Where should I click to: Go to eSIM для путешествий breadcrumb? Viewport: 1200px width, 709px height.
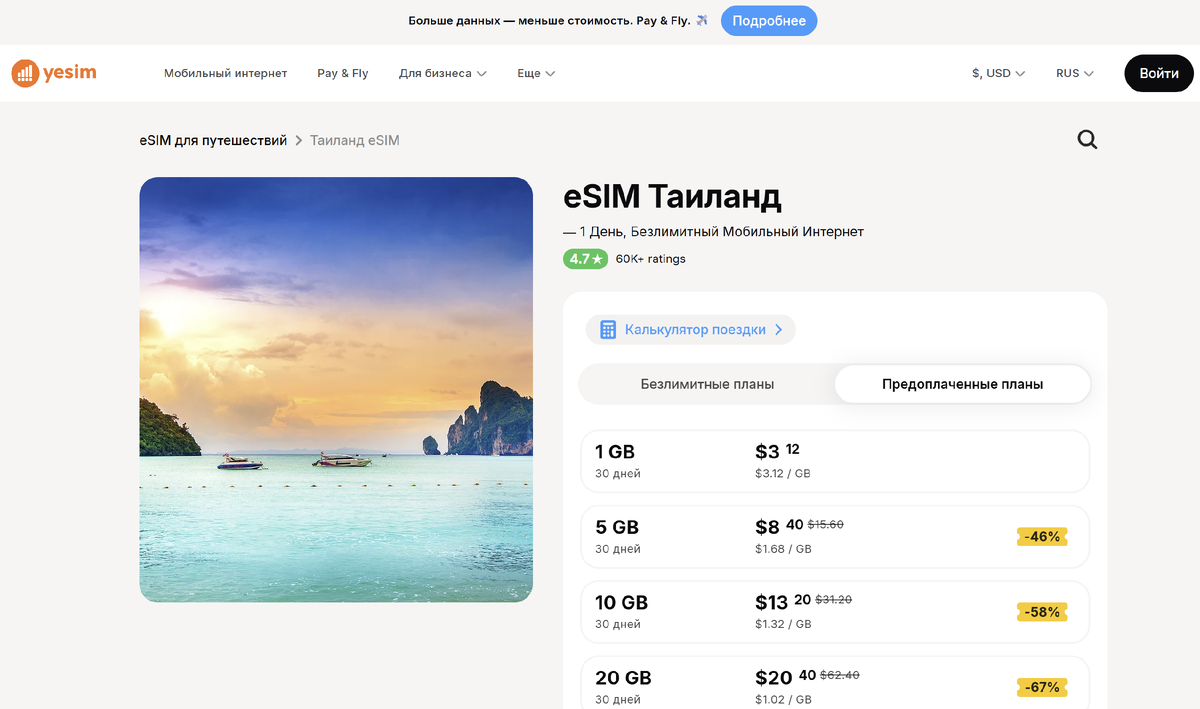pos(213,140)
